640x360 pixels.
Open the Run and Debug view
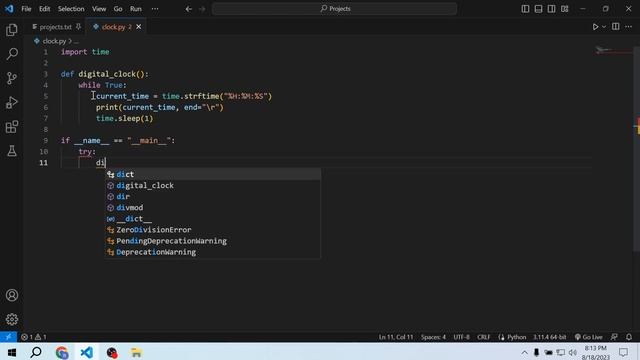(x=12, y=102)
